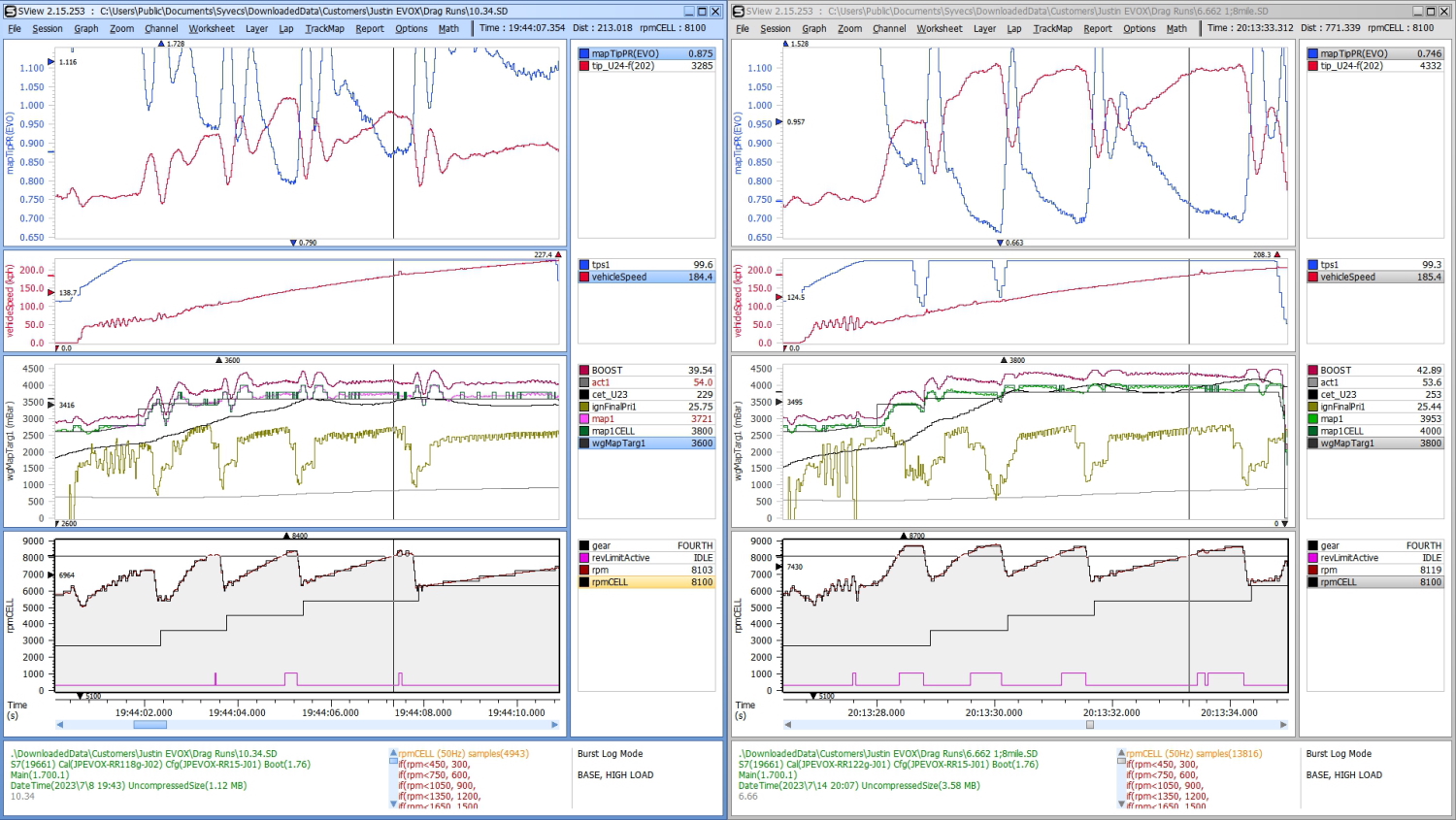This screenshot has width=1456, height=820.
Task: Open the Math menu in the right window
Action: [1176, 29]
